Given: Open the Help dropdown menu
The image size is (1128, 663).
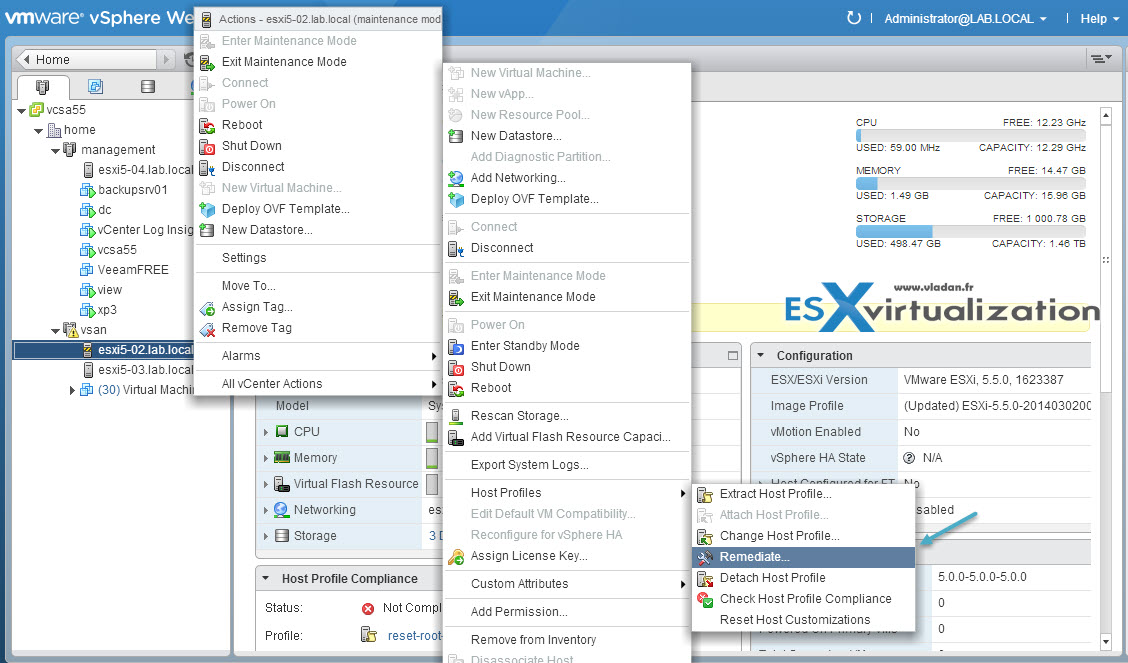Looking at the screenshot, I should (1100, 19).
